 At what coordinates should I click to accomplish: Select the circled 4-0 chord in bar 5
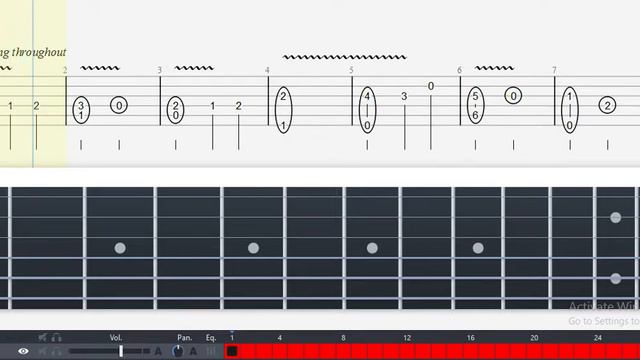367,110
